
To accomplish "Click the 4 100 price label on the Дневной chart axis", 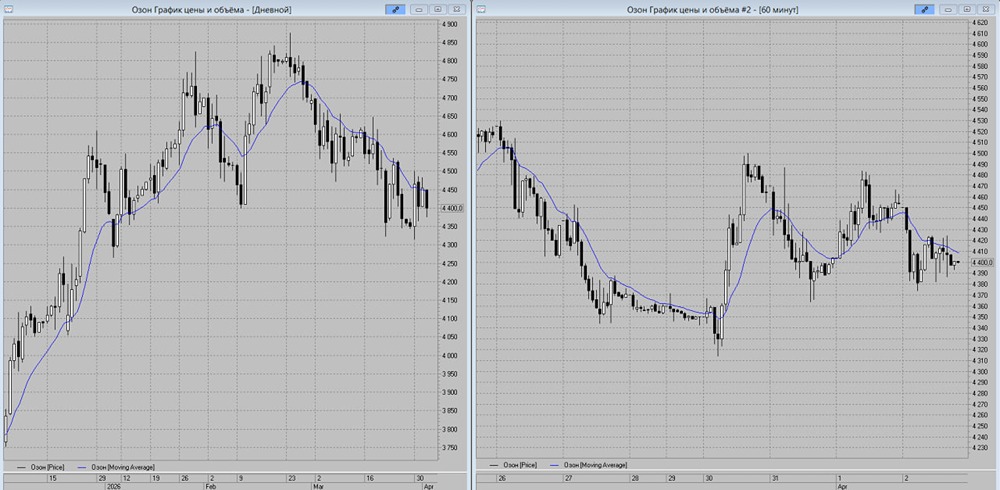I will 450,318.
